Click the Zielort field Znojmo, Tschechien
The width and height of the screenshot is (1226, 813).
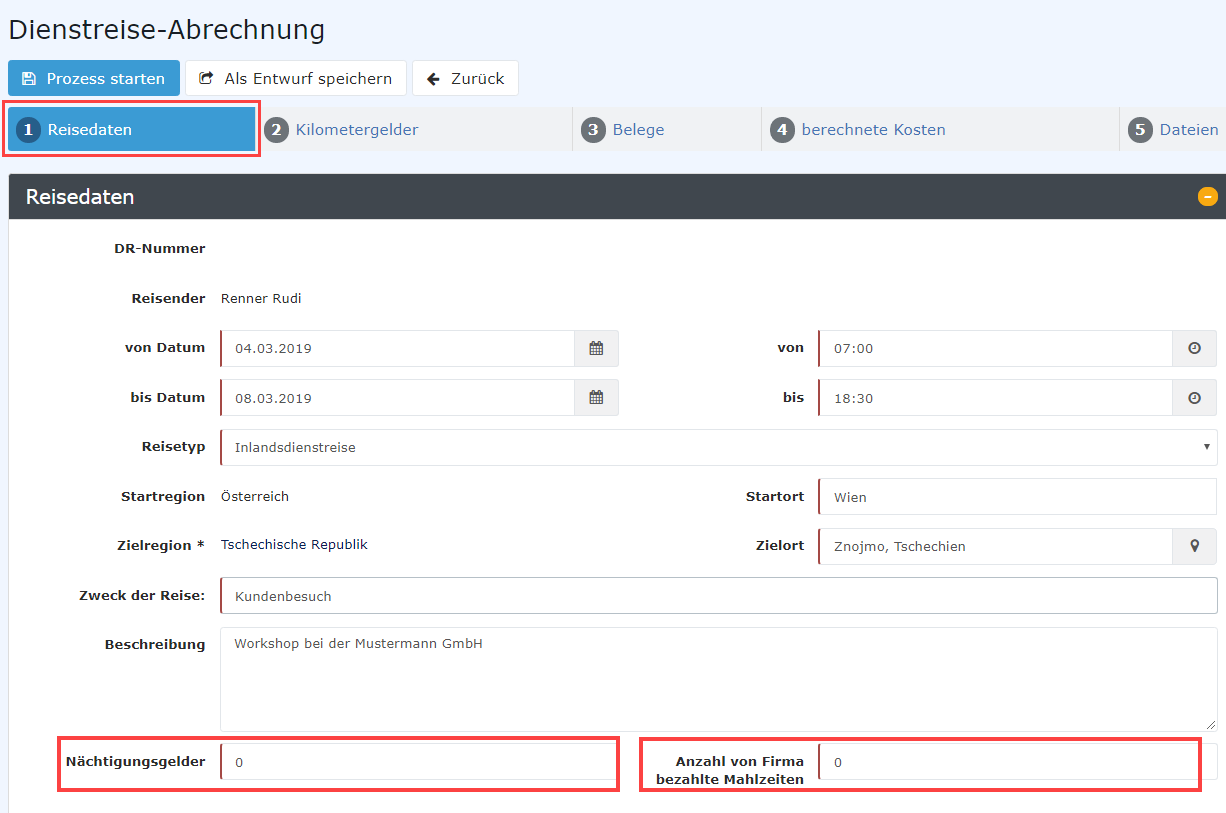click(x=995, y=546)
